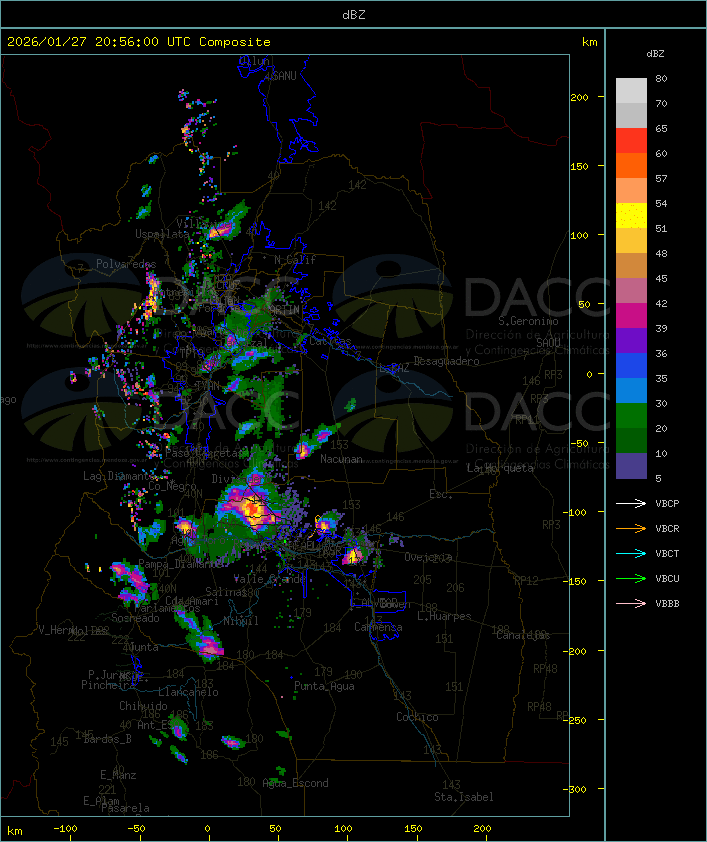Click the Chihuido place label
Viewport: 707px width, 842px height.
point(143,706)
